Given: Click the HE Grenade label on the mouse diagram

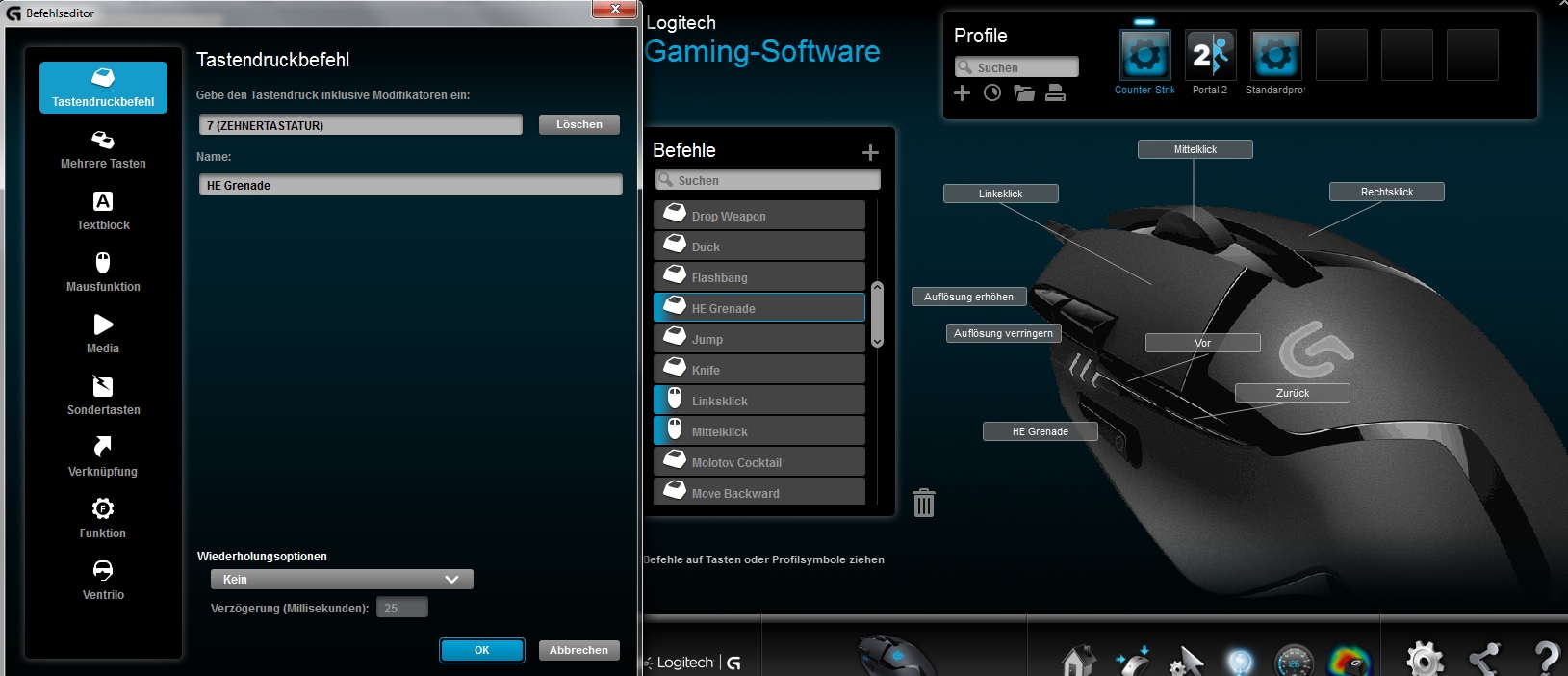Looking at the screenshot, I should pyautogui.click(x=1040, y=431).
